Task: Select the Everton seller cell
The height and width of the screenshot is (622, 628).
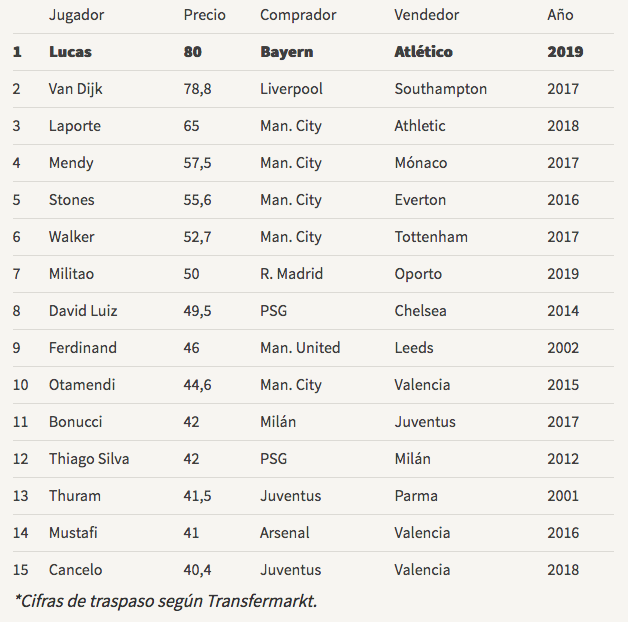Action: (420, 200)
